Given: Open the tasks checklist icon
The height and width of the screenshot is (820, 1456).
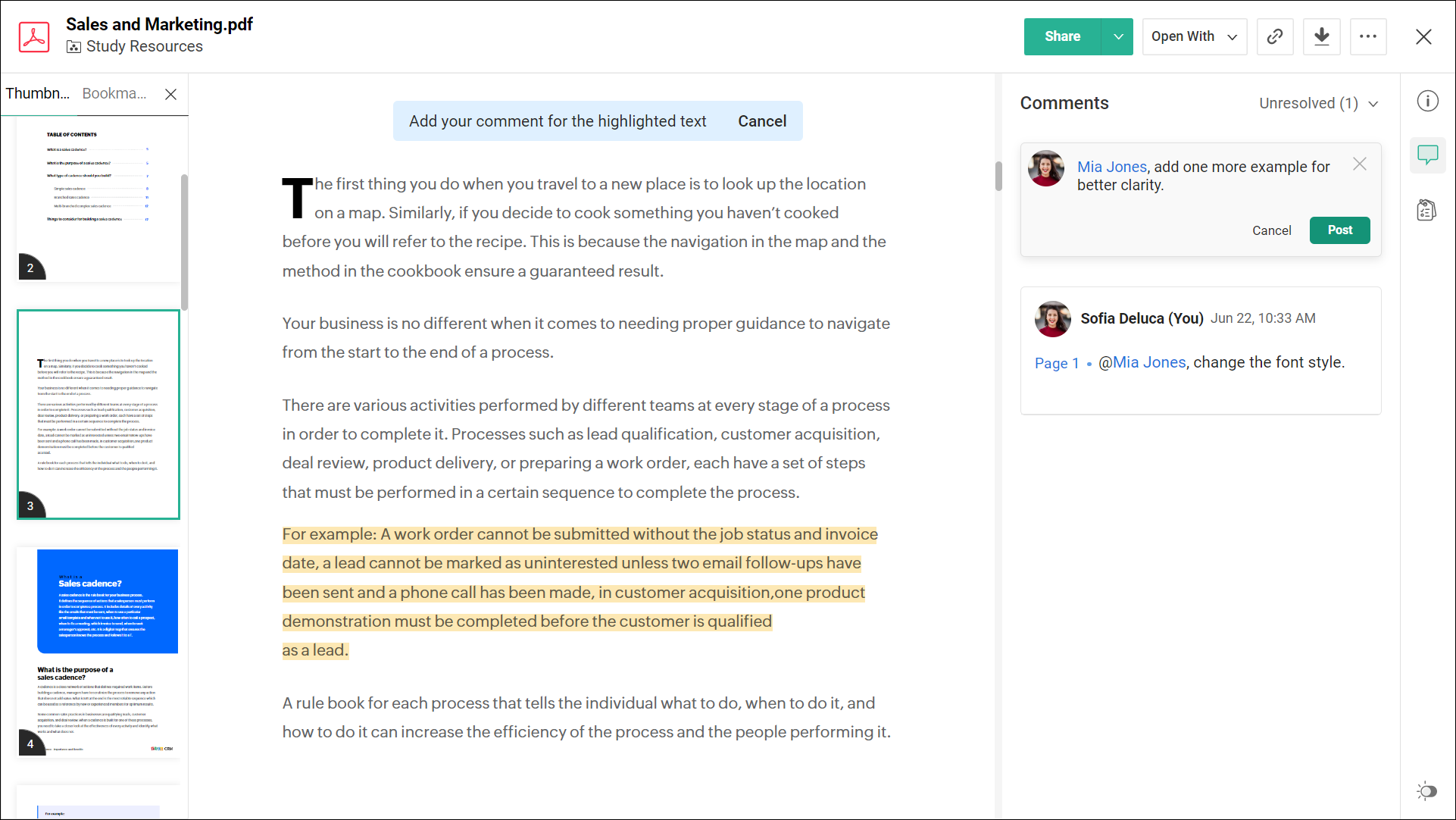Looking at the screenshot, I should click(x=1426, y=210).
